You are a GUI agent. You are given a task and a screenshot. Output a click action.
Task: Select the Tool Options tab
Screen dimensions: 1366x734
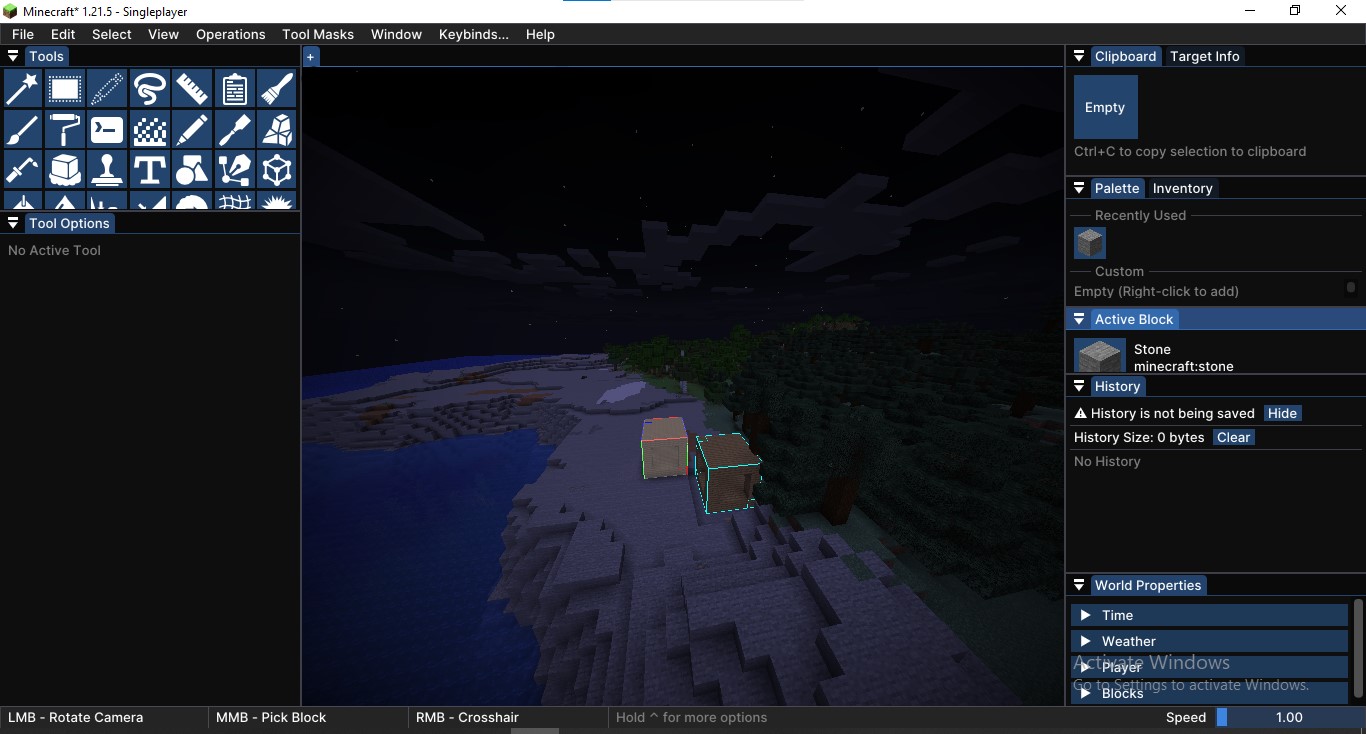click(69, 223)
